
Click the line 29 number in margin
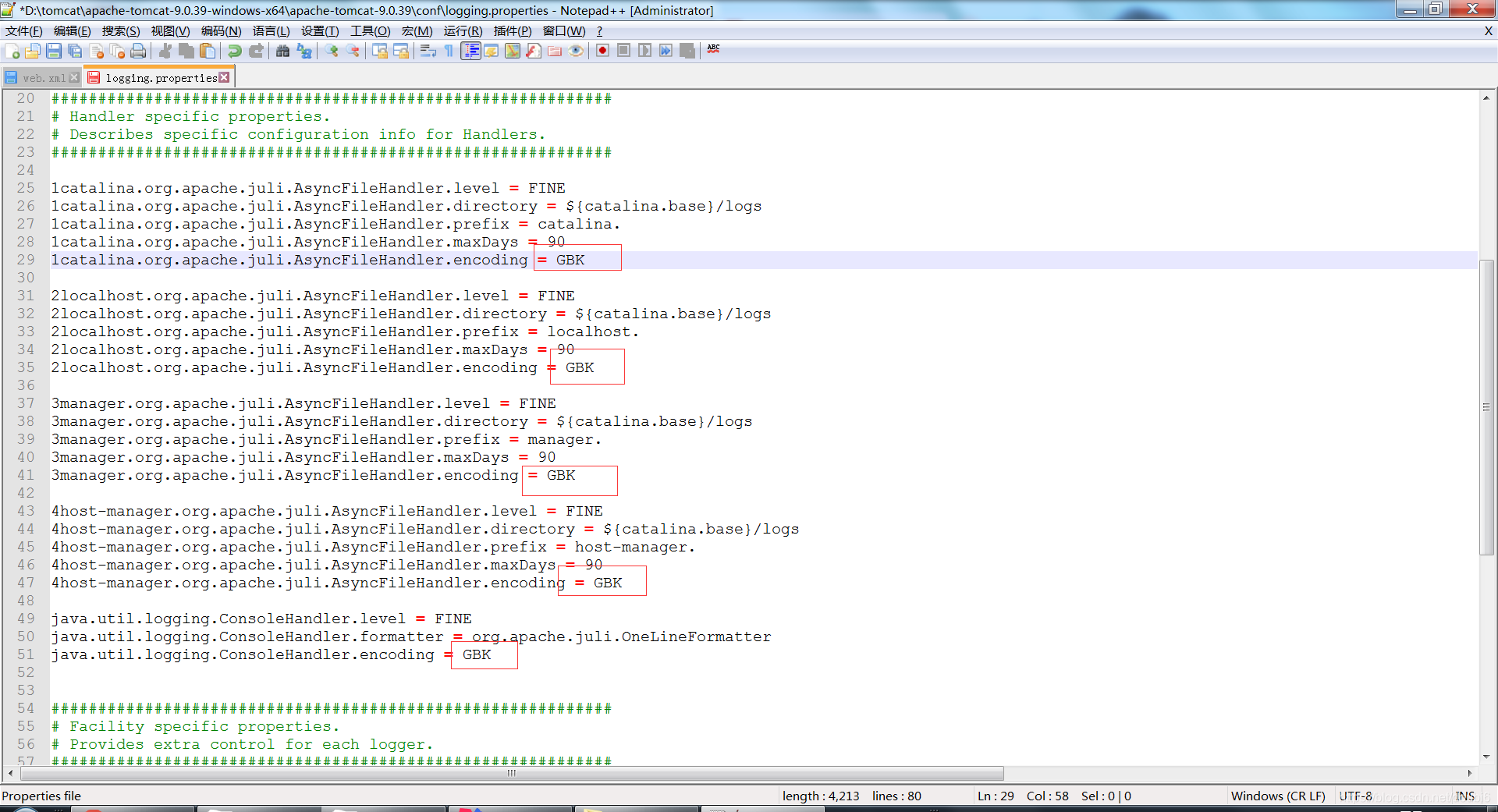coord(26,260)
